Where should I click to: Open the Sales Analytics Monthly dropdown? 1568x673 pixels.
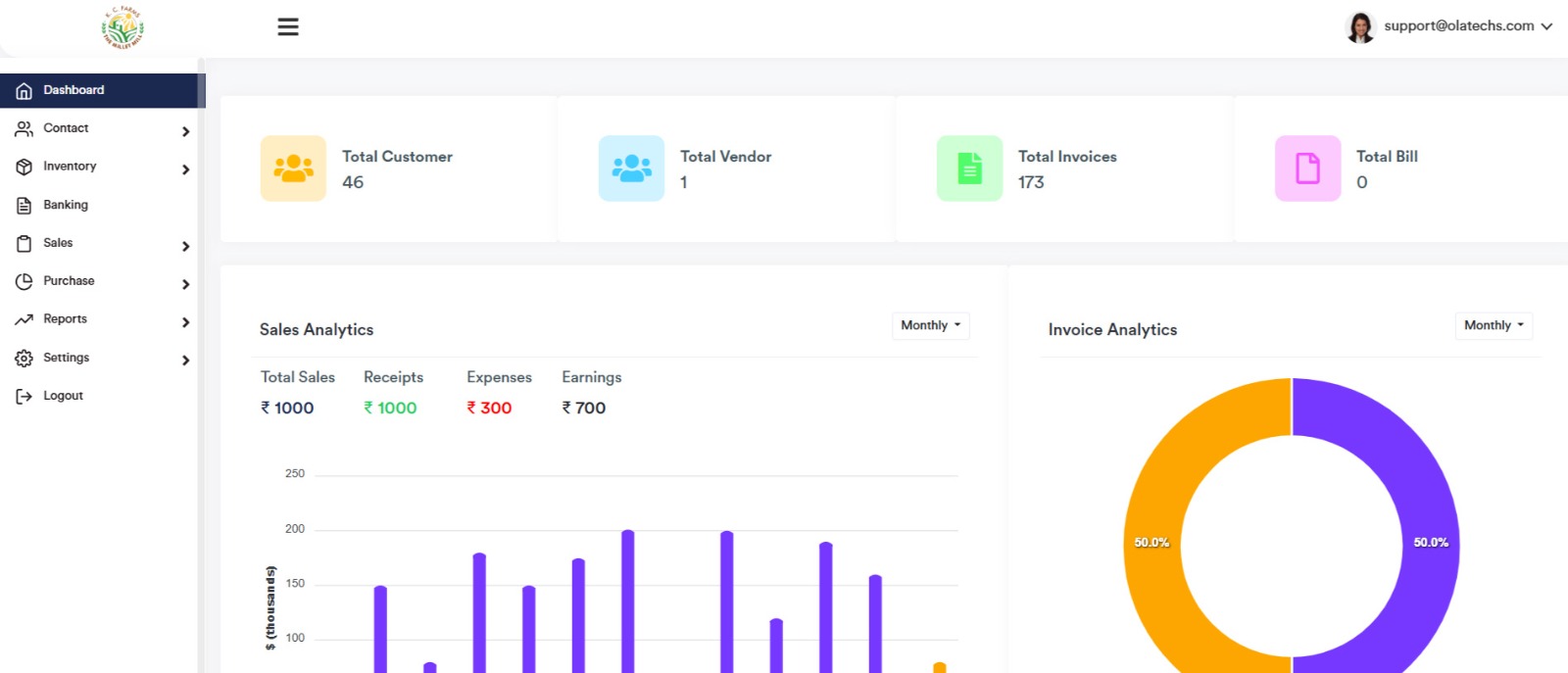click(x=930, y=325)
